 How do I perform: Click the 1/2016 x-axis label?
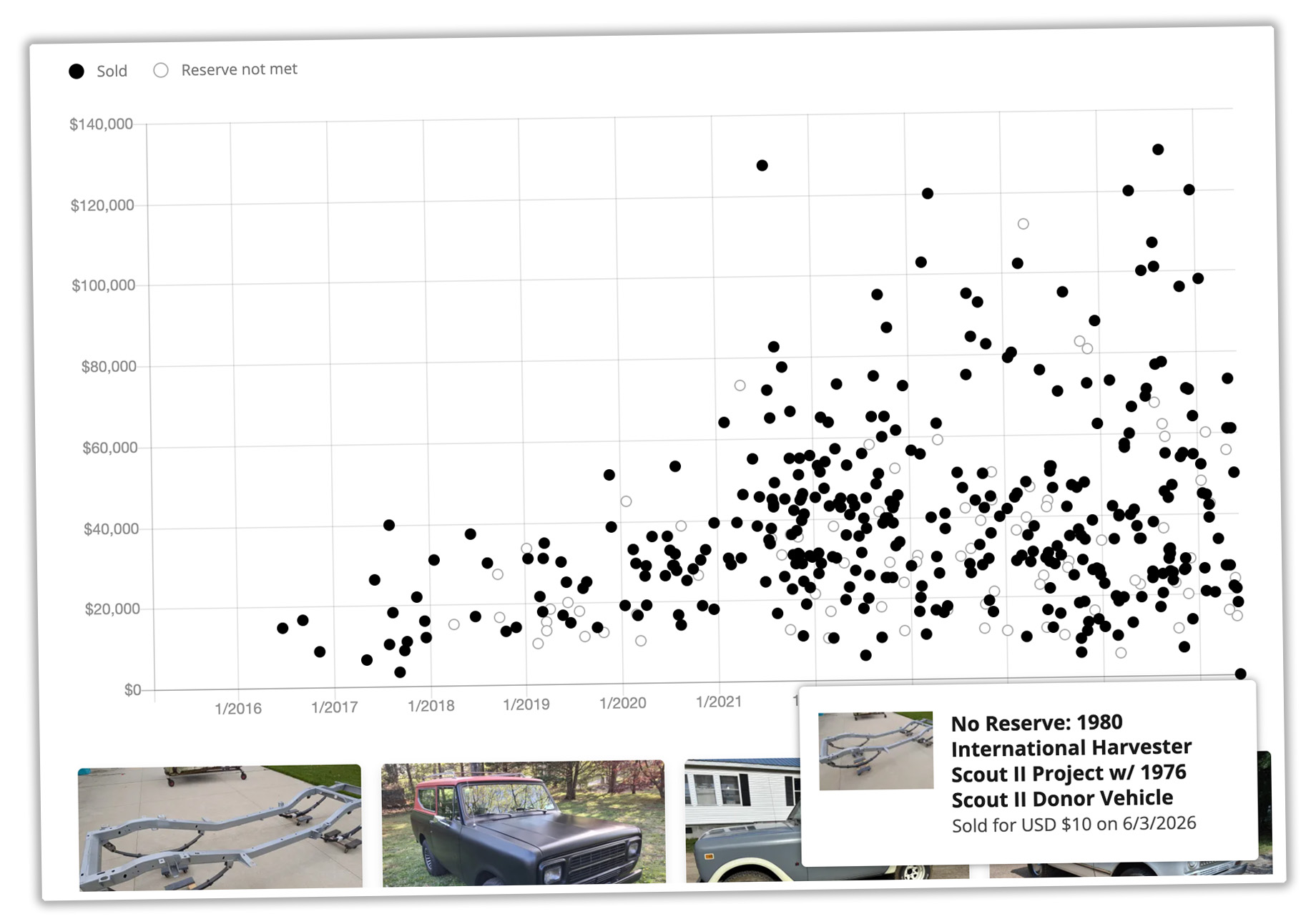pyautogui.click(x=238, y=709)
